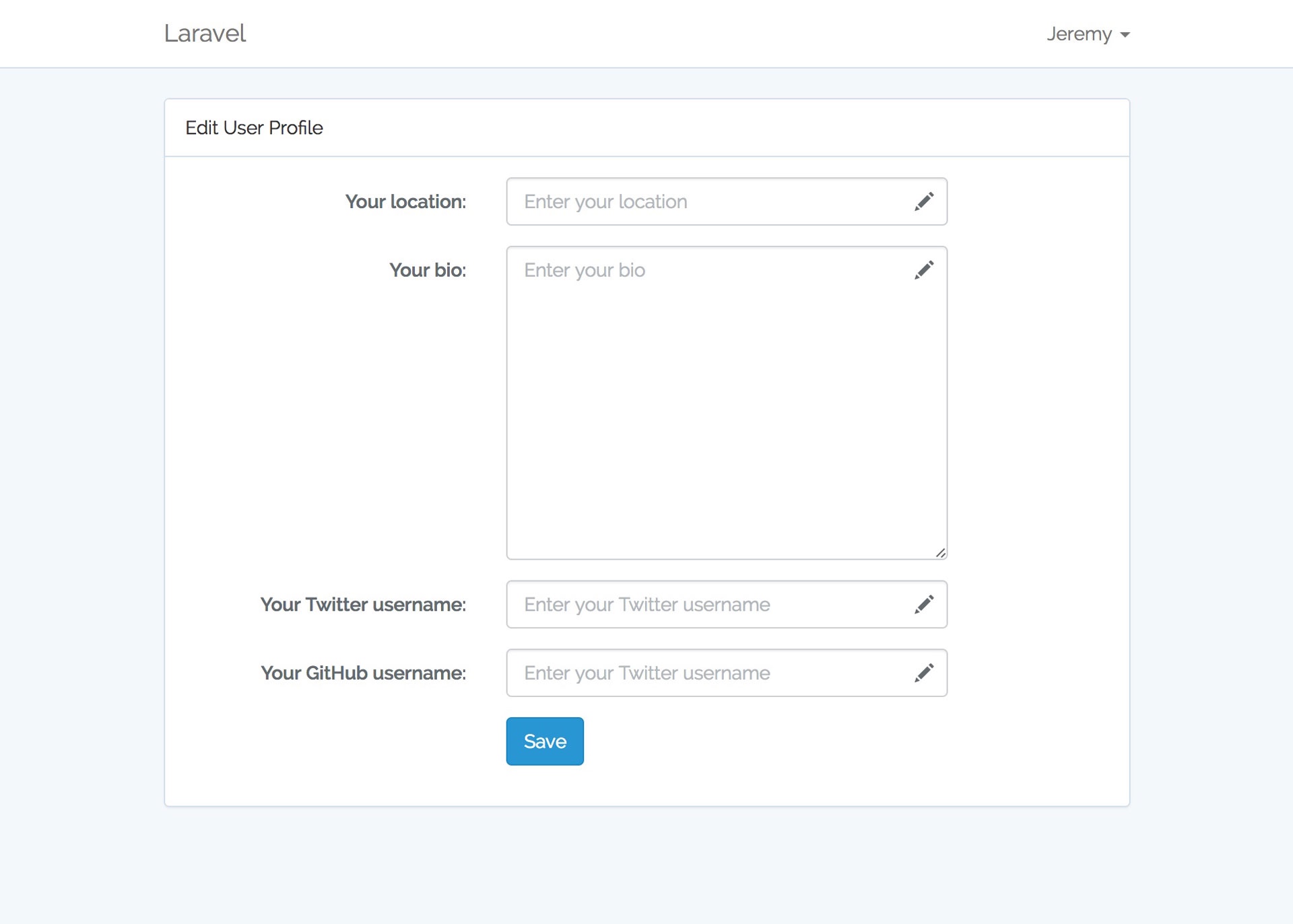Click the 'Edit User Profile' panel heading
The width and height of the screenshot is (1293, 924).
(x=254, y=128)
